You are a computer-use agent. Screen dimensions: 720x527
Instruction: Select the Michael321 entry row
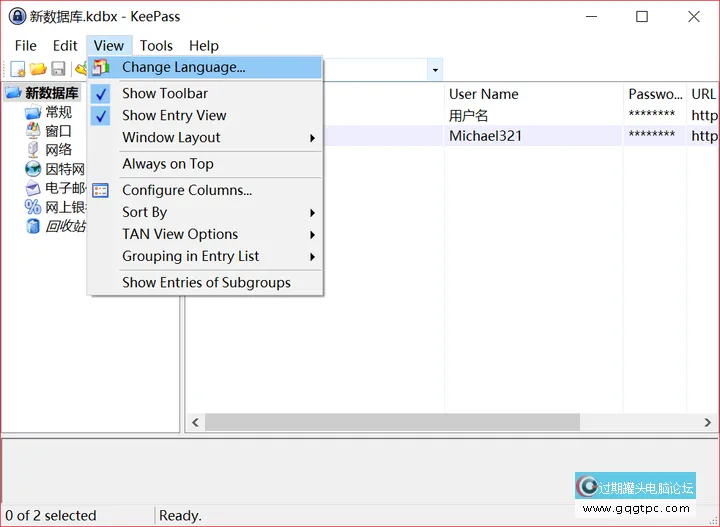click(x=485, y=136)
